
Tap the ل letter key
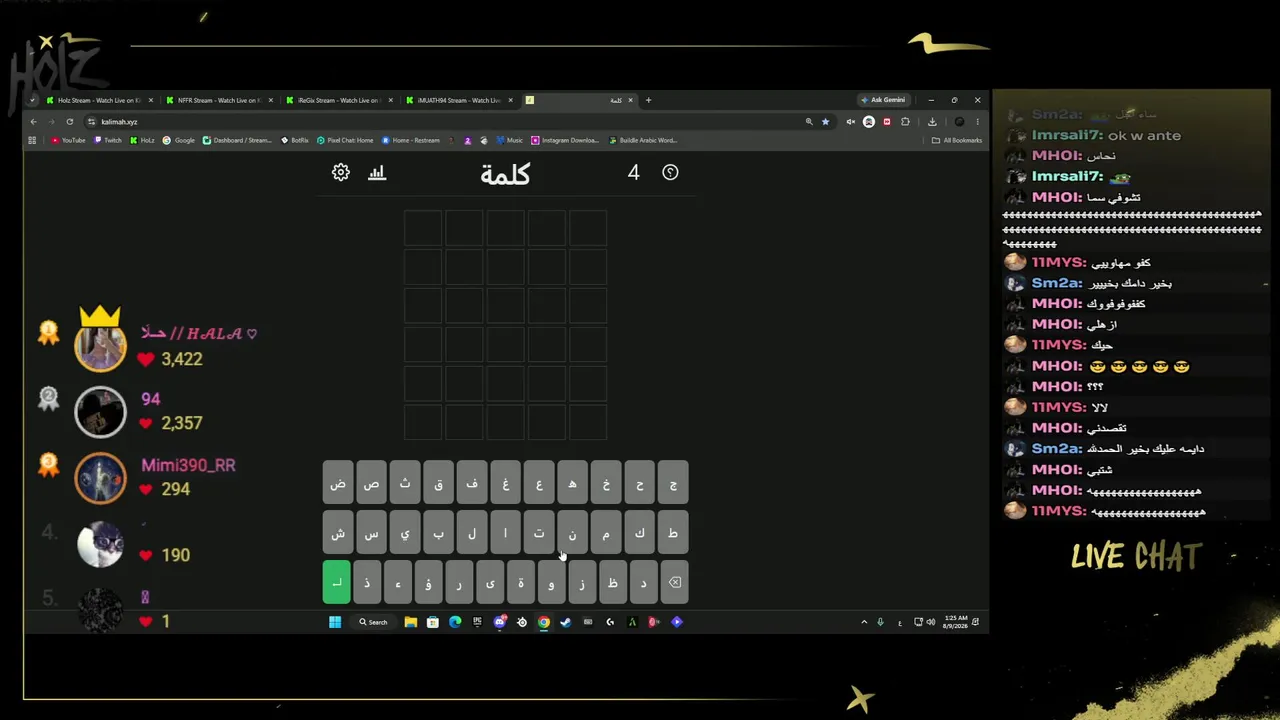tap(472, 533)
